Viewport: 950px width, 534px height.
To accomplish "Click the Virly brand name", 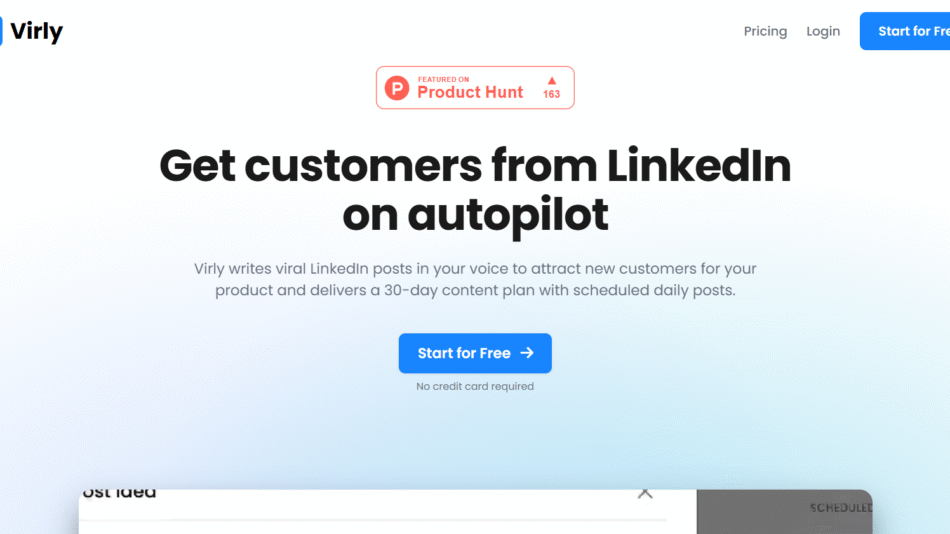I will click(36, 31).
